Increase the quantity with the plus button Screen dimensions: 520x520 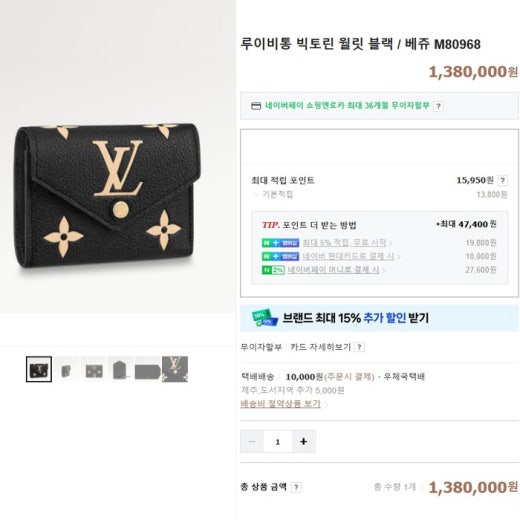(x=303, y=442)
